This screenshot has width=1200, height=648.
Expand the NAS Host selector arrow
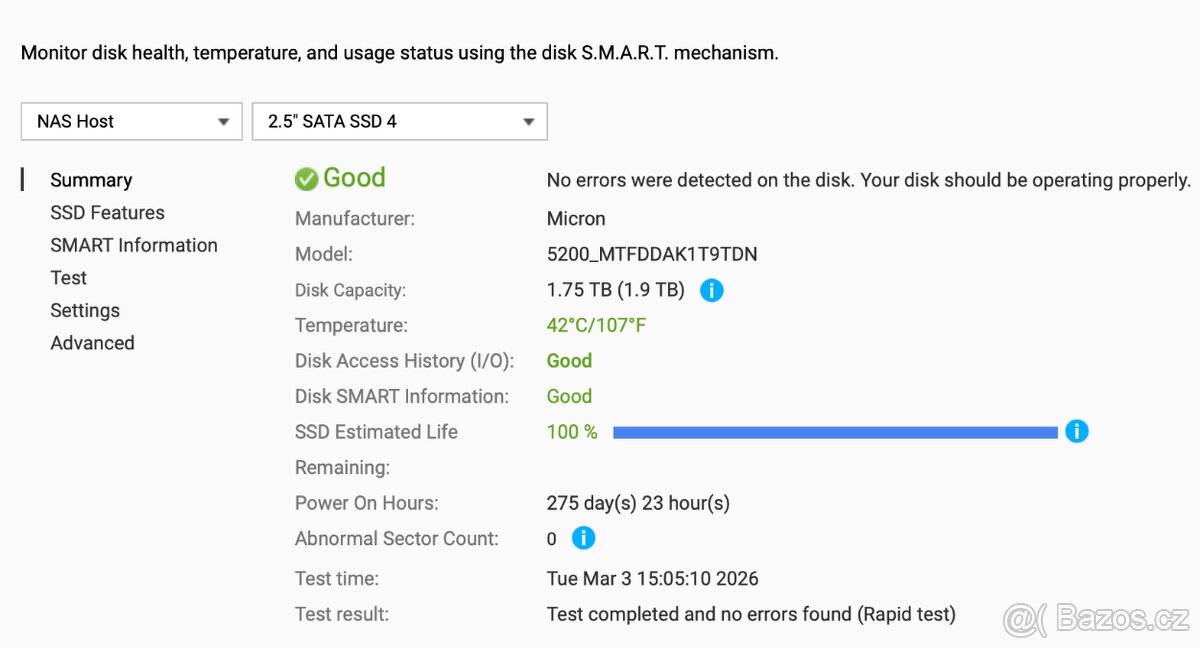[224, 121]
